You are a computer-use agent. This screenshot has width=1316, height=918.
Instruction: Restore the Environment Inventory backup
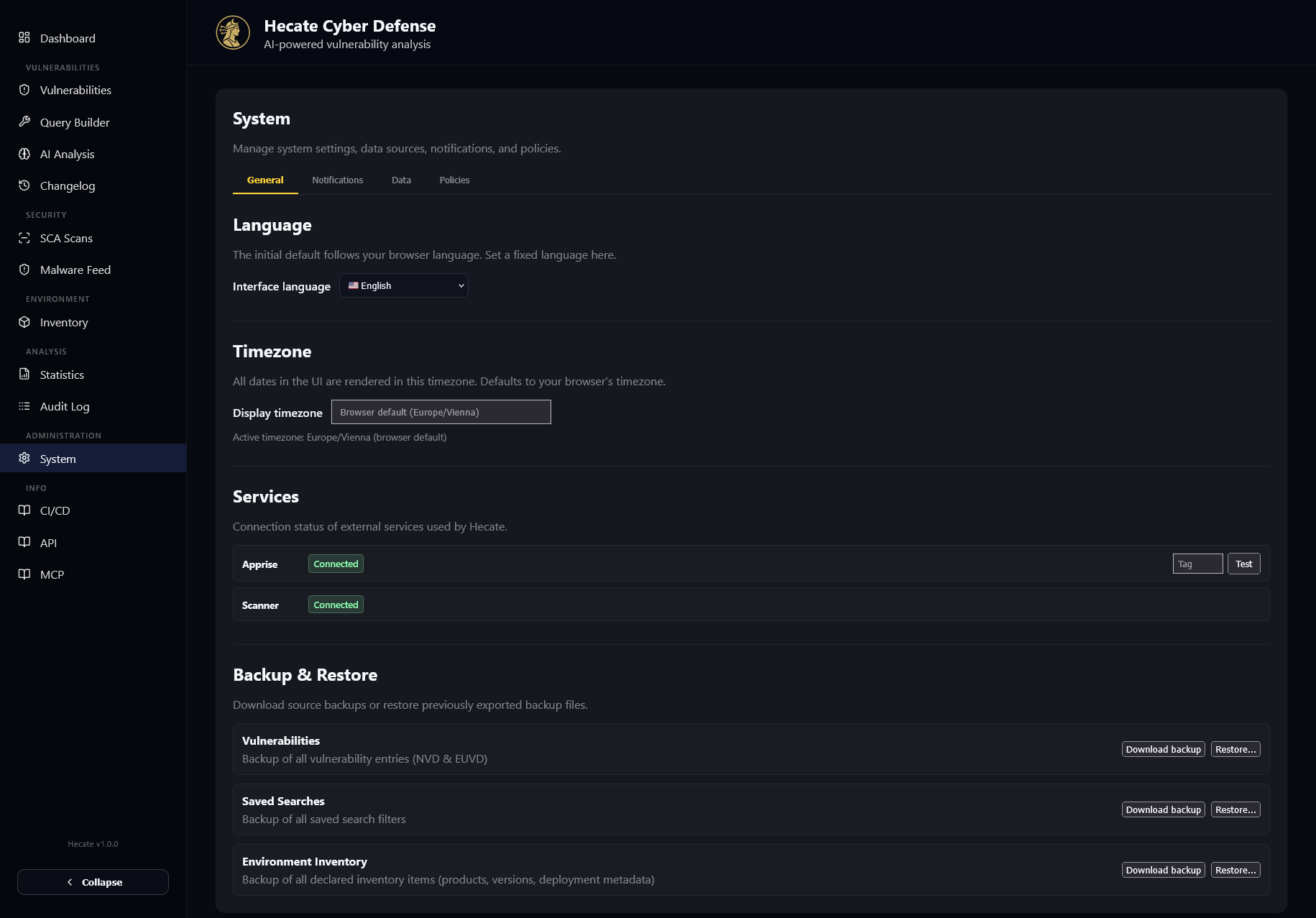click(1236, 870)
